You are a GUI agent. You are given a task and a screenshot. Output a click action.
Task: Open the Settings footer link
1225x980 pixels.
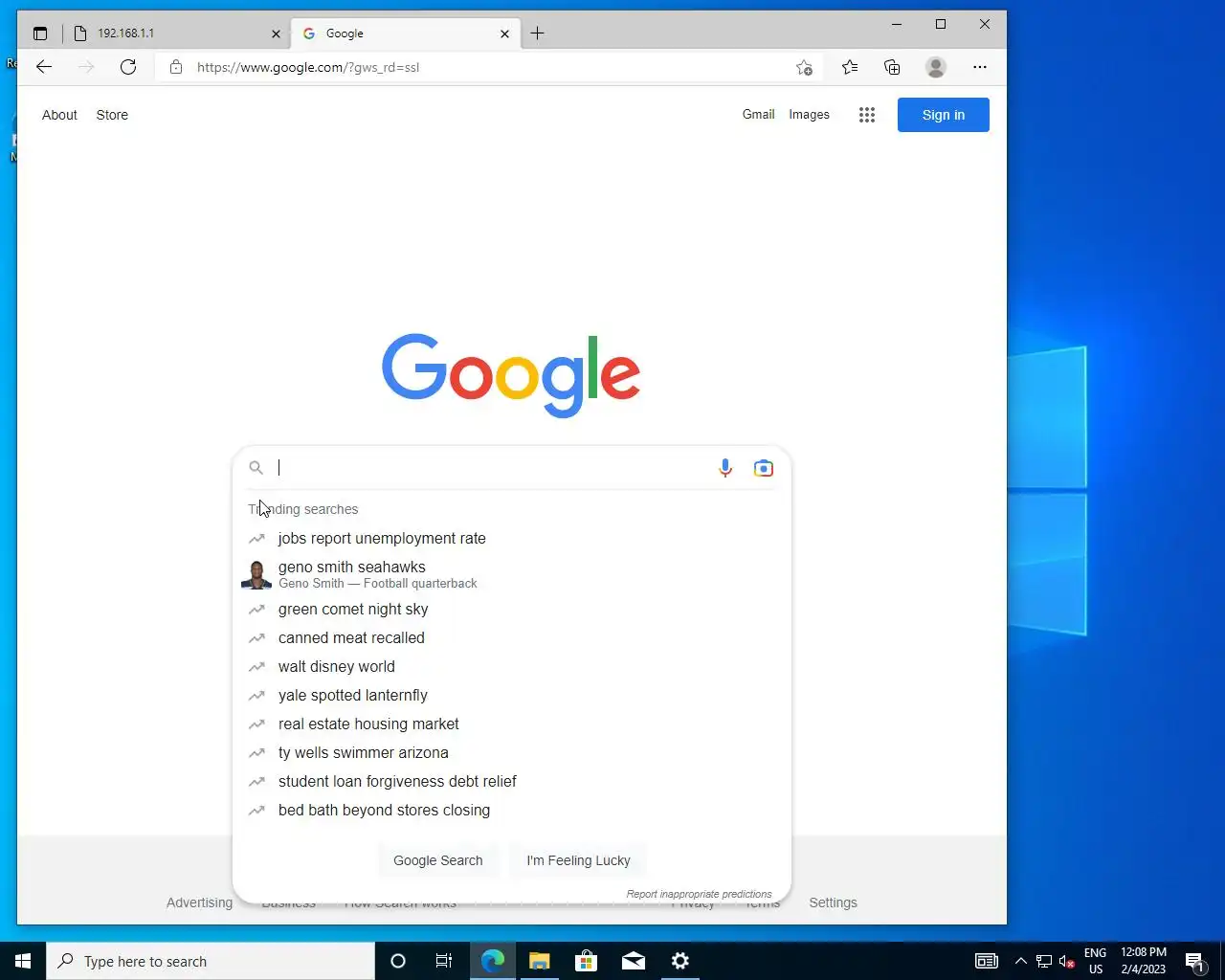tap(833, 902)
